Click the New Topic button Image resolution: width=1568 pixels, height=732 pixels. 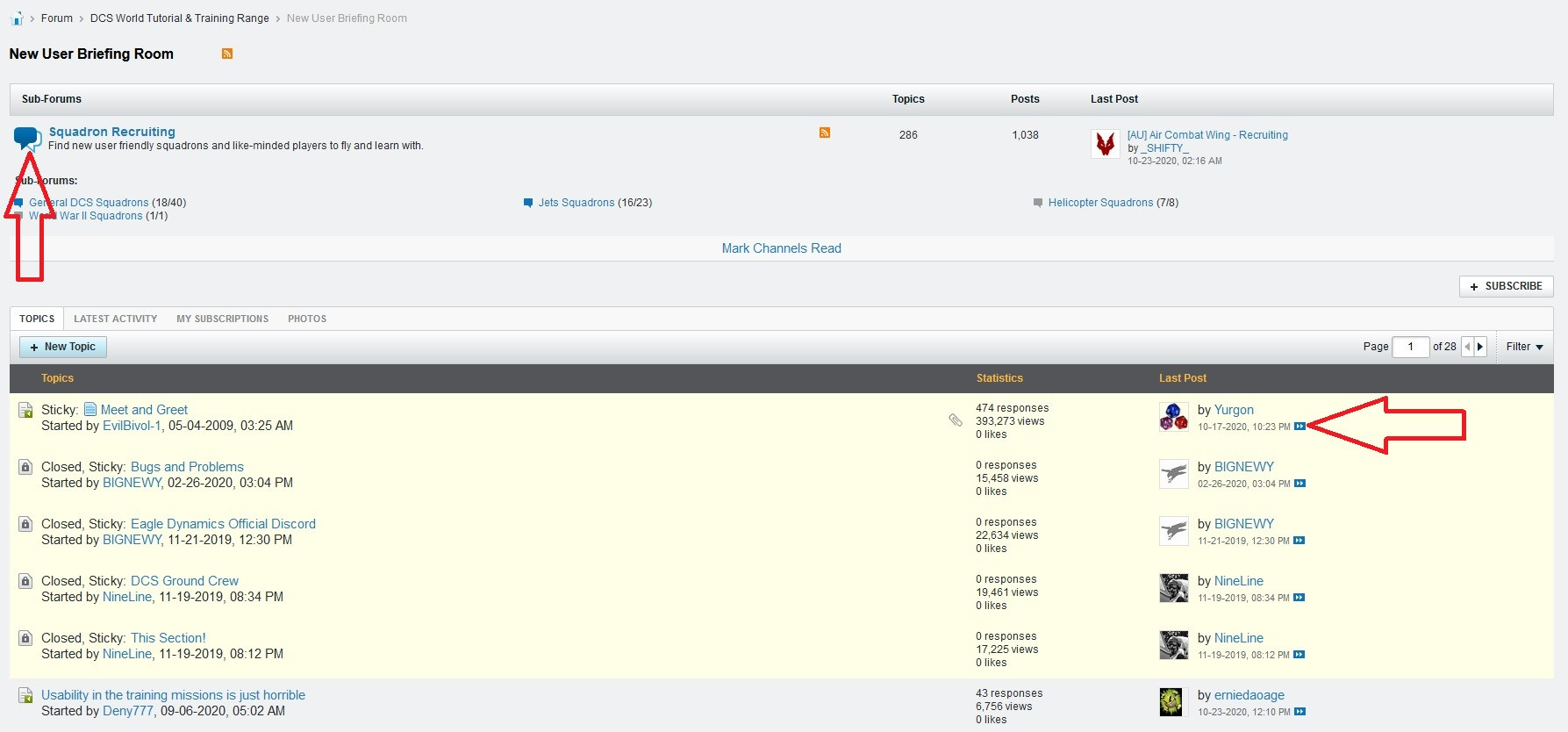[x=63, y=347]
